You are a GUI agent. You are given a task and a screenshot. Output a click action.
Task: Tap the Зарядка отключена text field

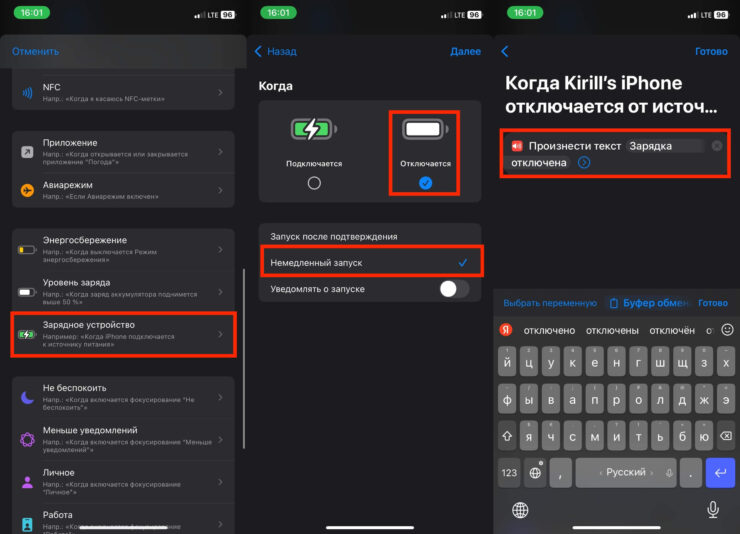coord(663,146)
